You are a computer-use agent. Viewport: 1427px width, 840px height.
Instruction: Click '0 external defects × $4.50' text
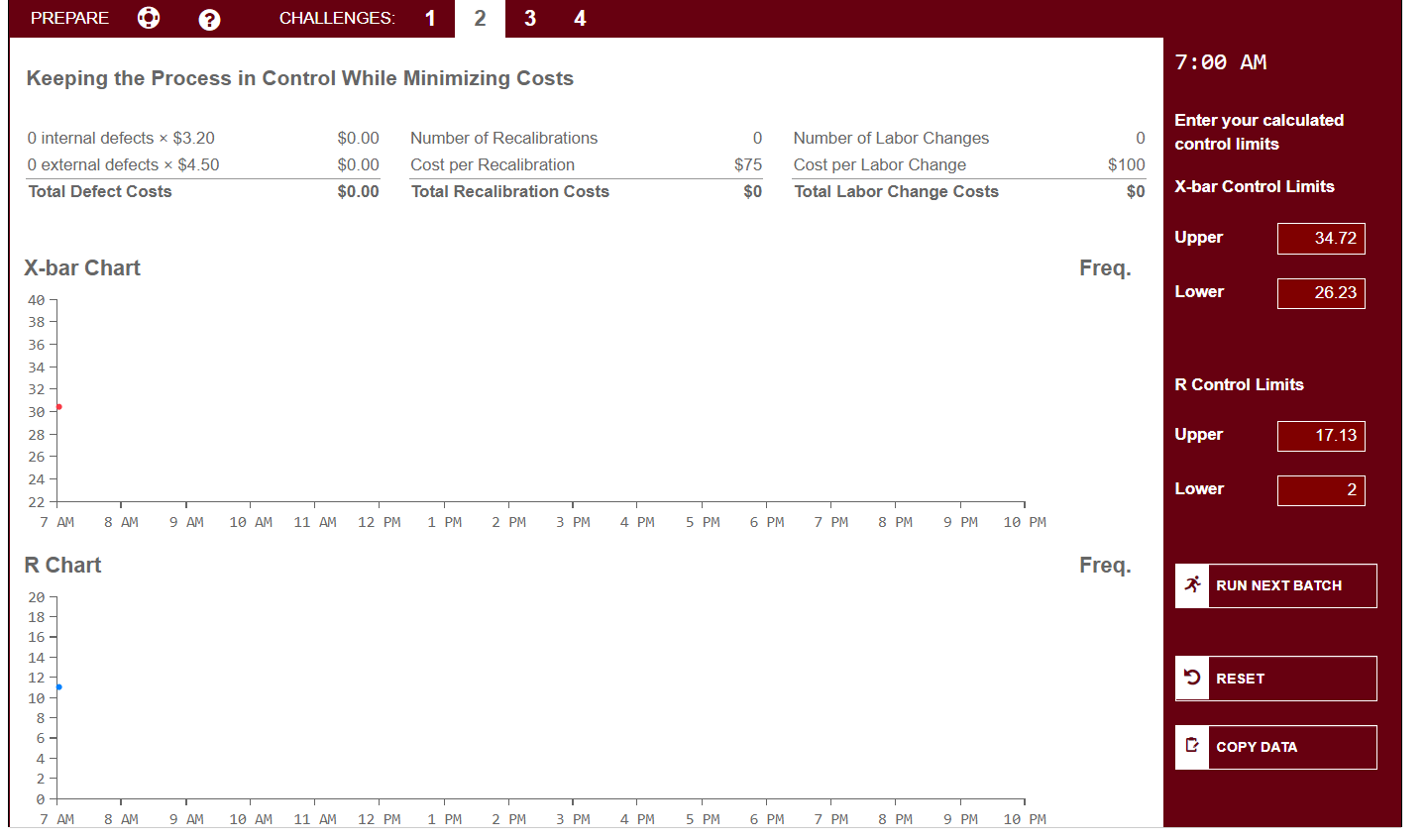(123, 164)
